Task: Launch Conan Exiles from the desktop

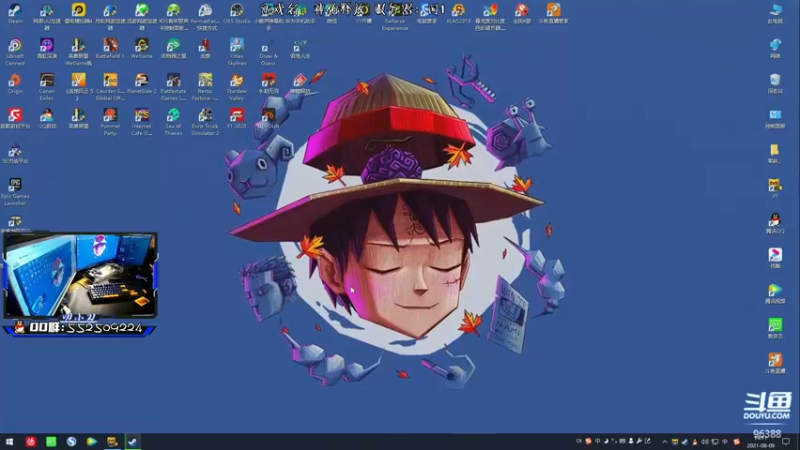Action: click(x=46, y=87)
